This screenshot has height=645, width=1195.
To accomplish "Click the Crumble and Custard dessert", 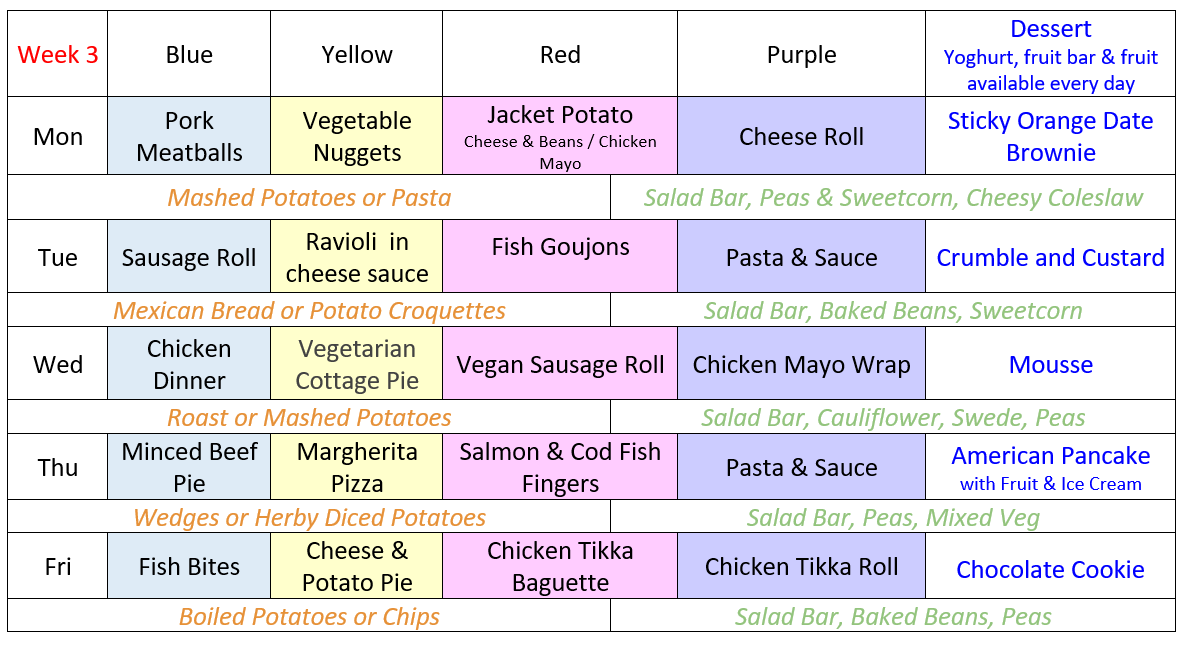I will pos(1050,258).
